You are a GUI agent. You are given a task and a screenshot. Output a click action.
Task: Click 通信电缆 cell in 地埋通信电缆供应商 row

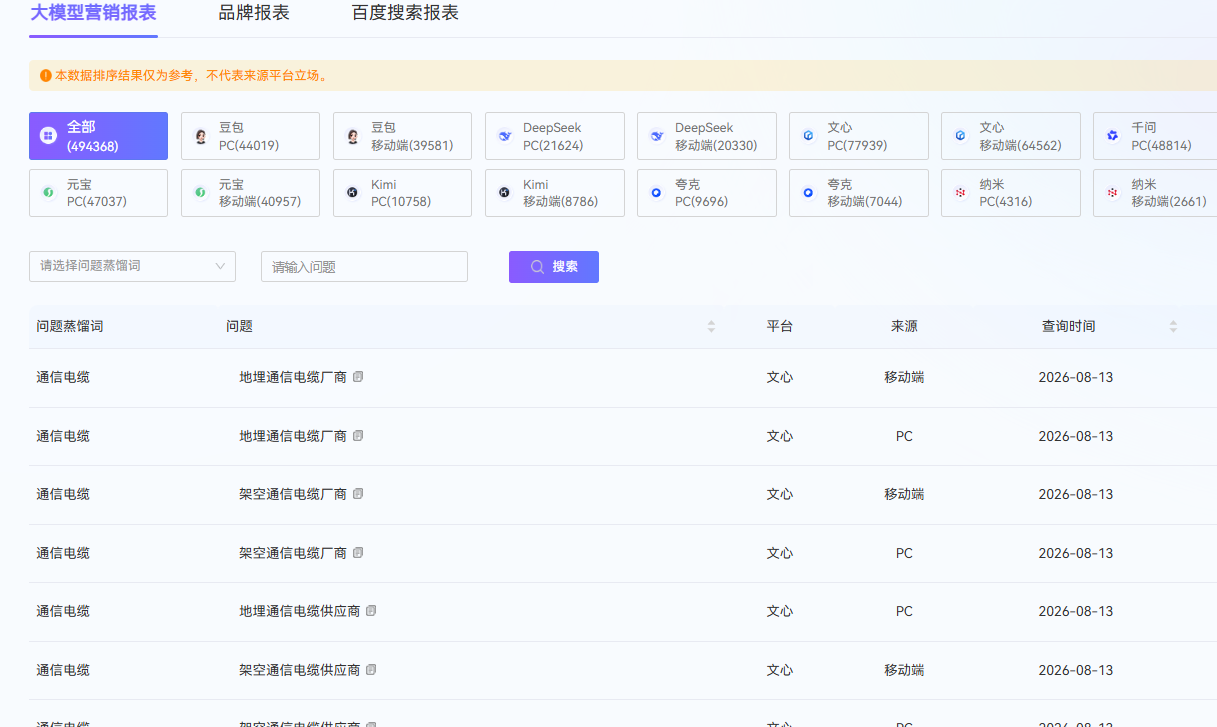[x=63, y=611]
